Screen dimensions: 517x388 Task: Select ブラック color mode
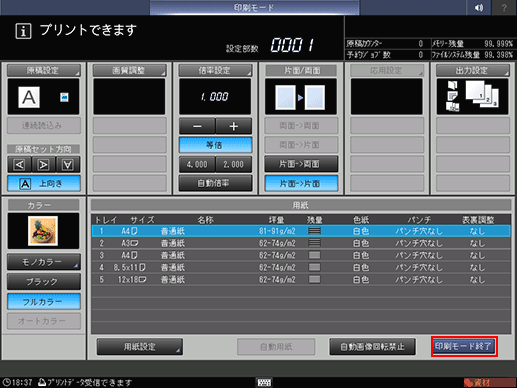point(44,282)
